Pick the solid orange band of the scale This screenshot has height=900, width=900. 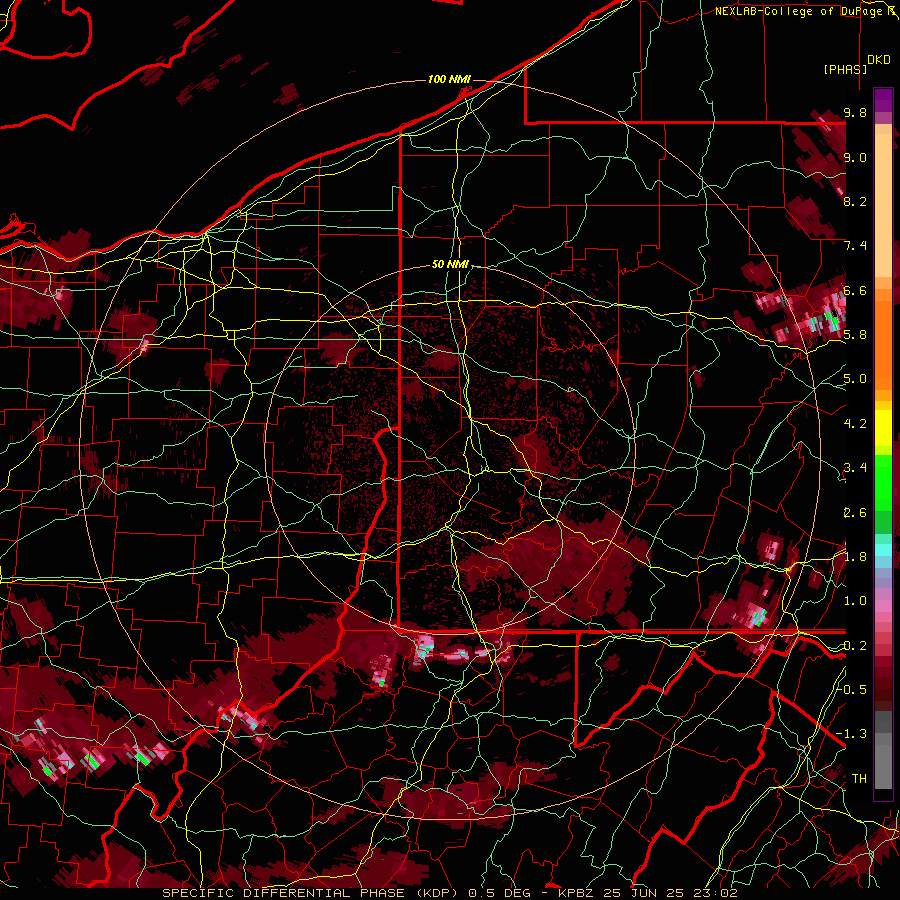pos(883,339)
